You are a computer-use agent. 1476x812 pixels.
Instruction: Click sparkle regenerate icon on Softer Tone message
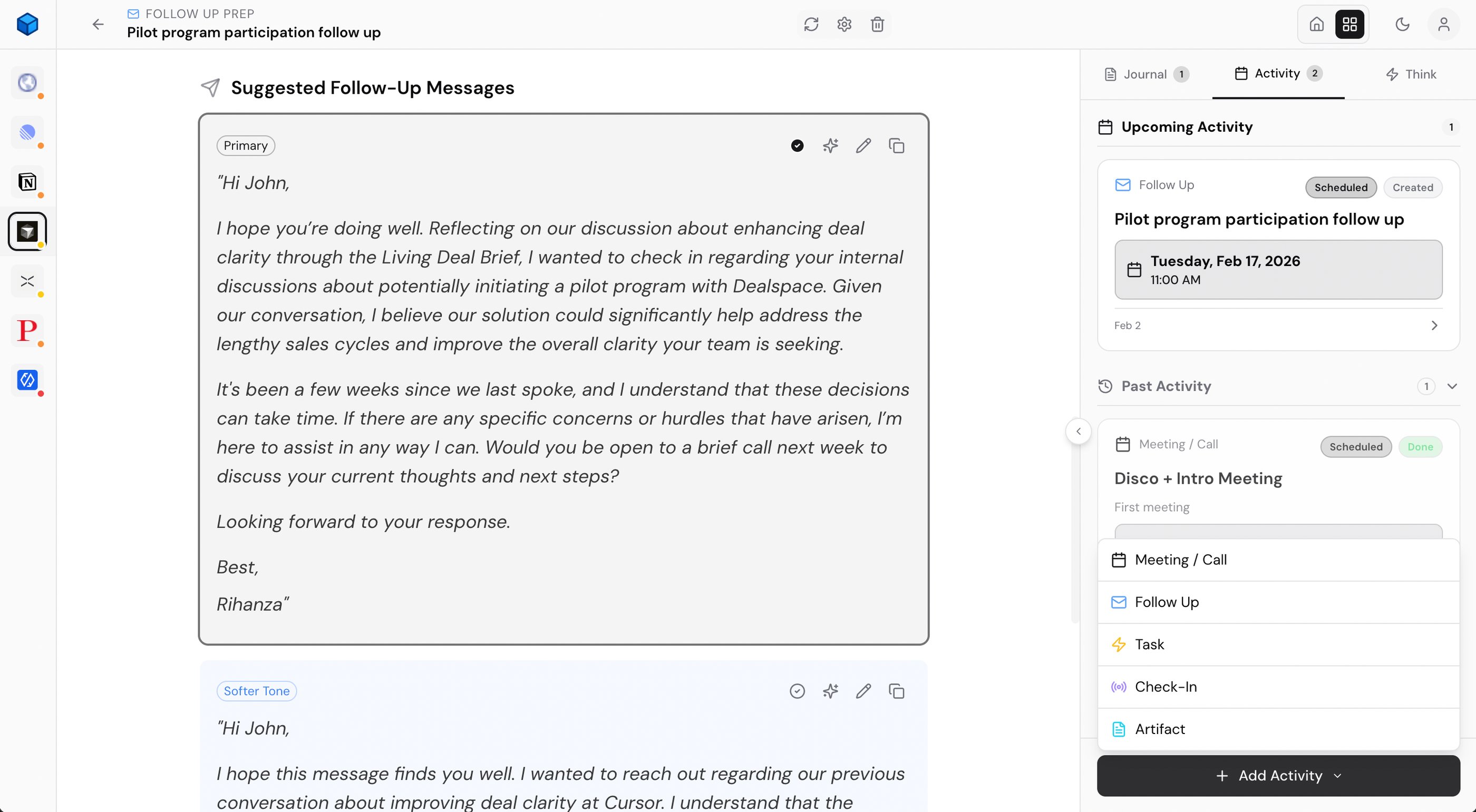click(830, 691)
